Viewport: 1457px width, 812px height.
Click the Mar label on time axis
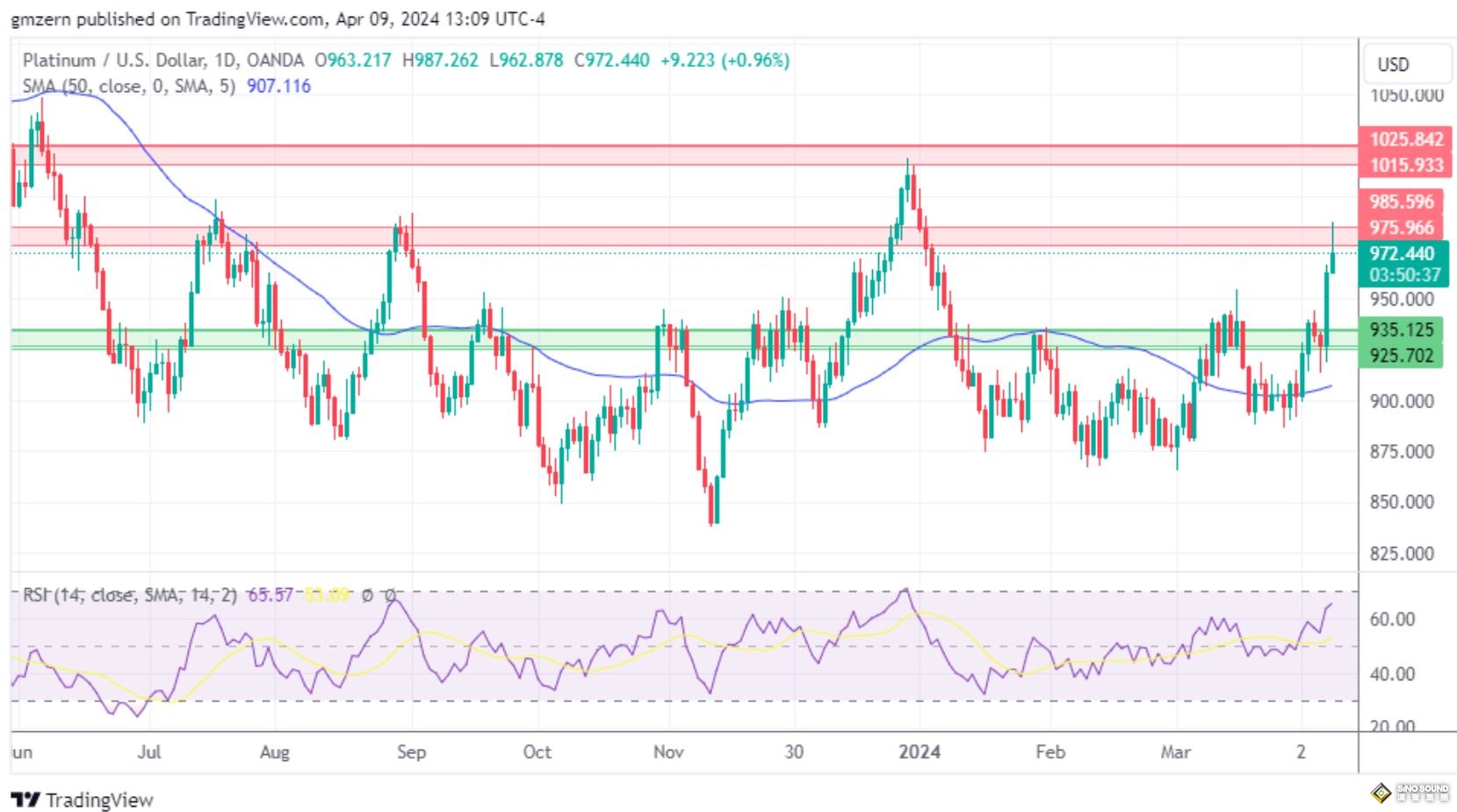[1175, 752]
